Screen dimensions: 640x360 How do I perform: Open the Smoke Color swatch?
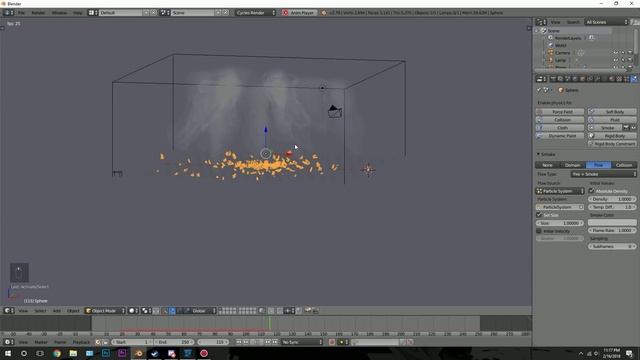pyautogui.click(x=612, y=222)
